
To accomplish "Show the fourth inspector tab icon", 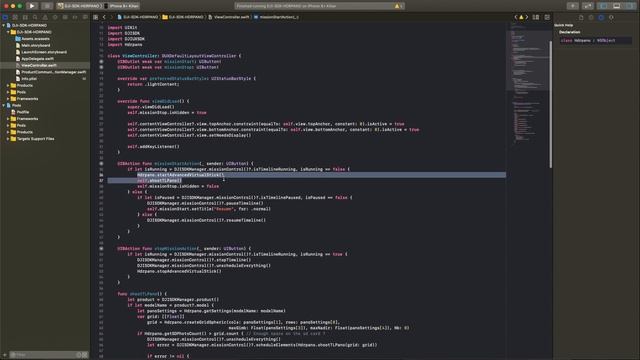I will [x=611, y=17].
